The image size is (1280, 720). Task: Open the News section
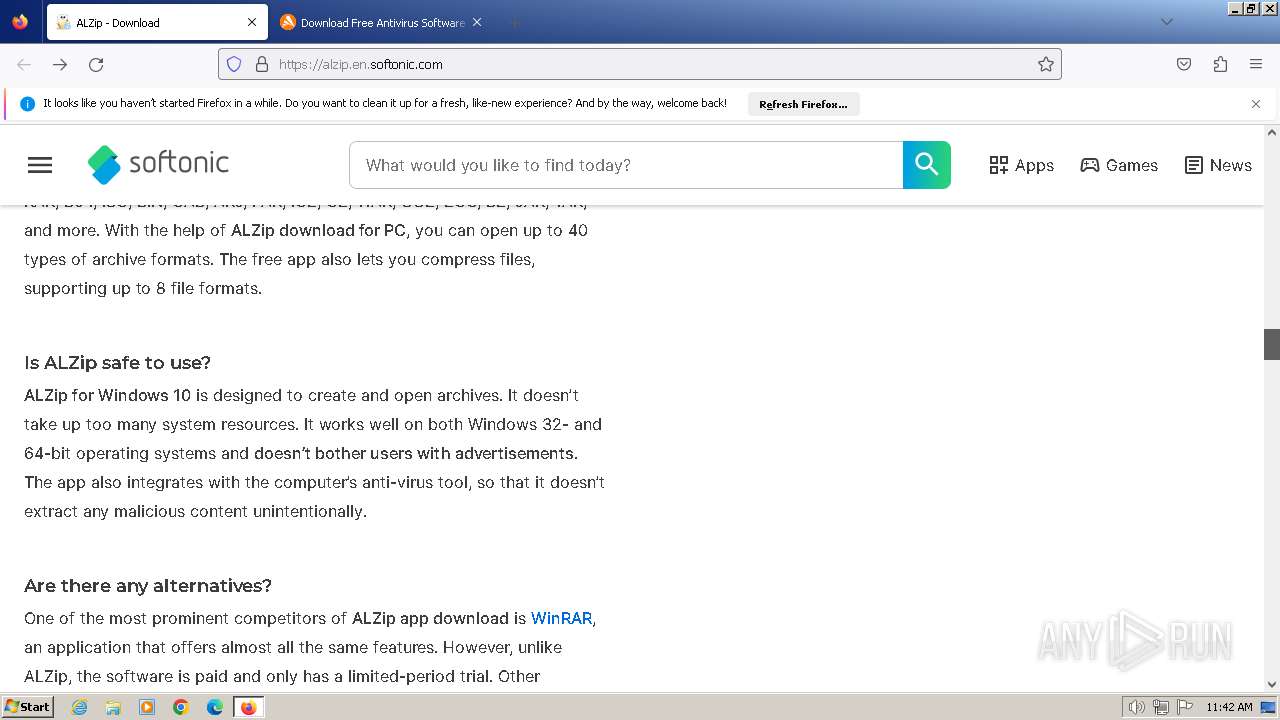[x=1218, y=165]
